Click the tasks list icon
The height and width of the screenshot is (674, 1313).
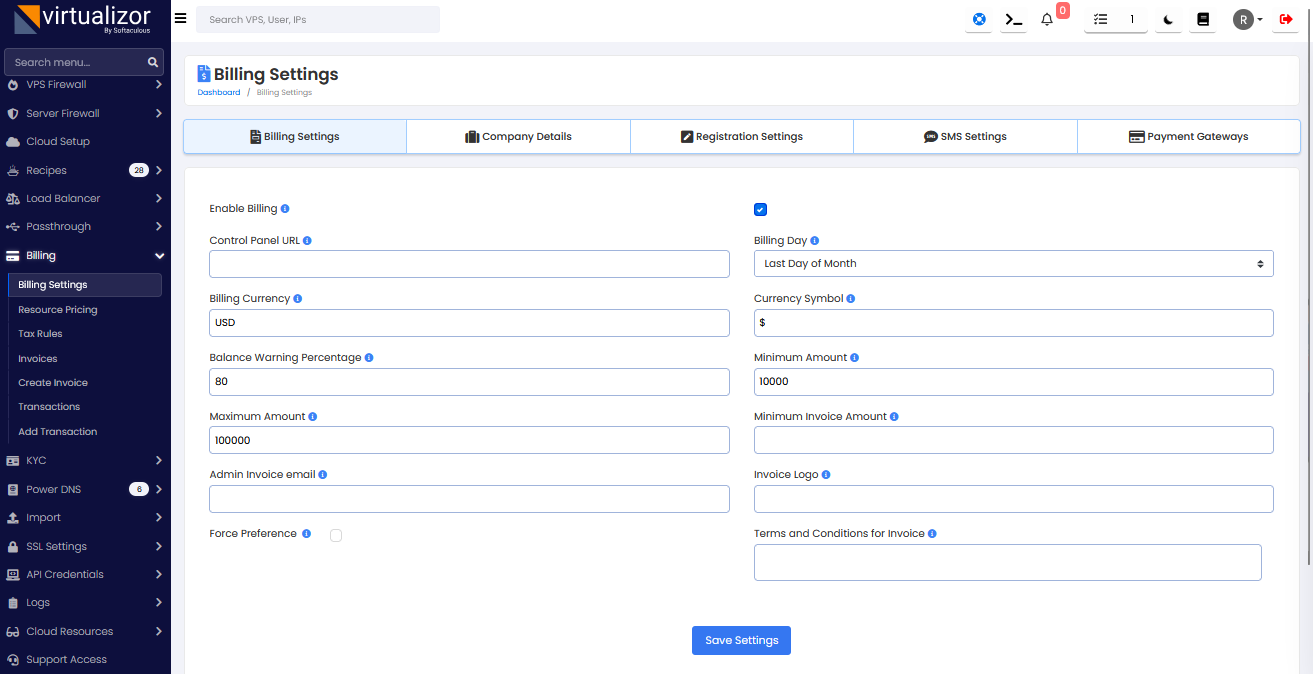tap(1101, 19)
